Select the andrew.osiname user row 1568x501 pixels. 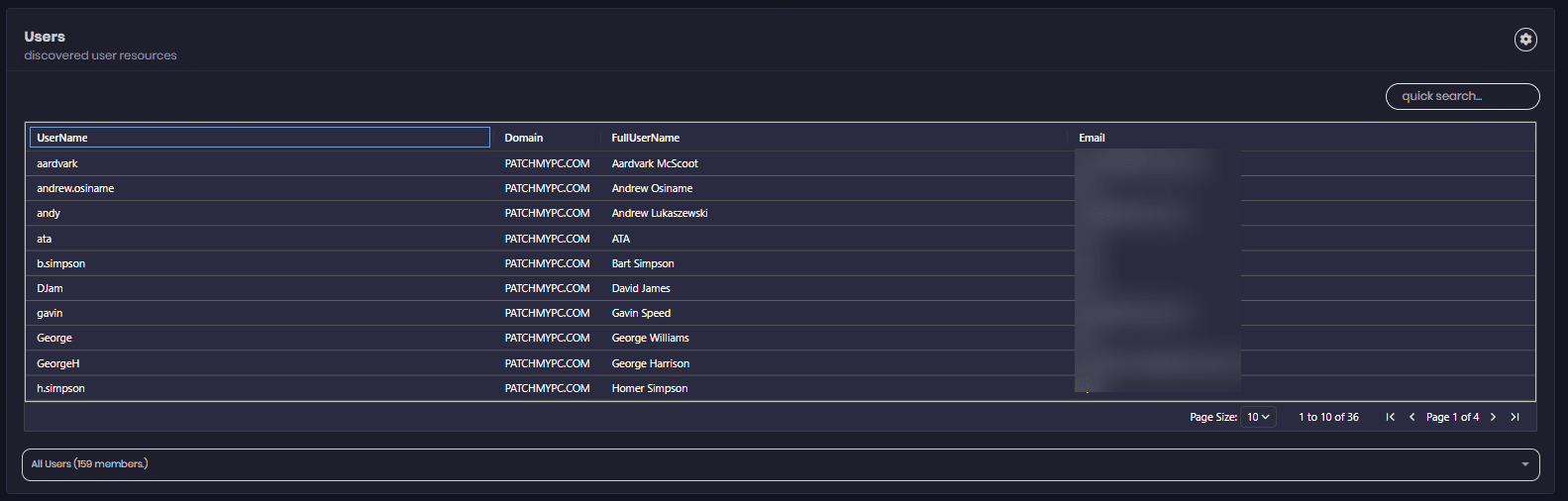tap(75, 188)
